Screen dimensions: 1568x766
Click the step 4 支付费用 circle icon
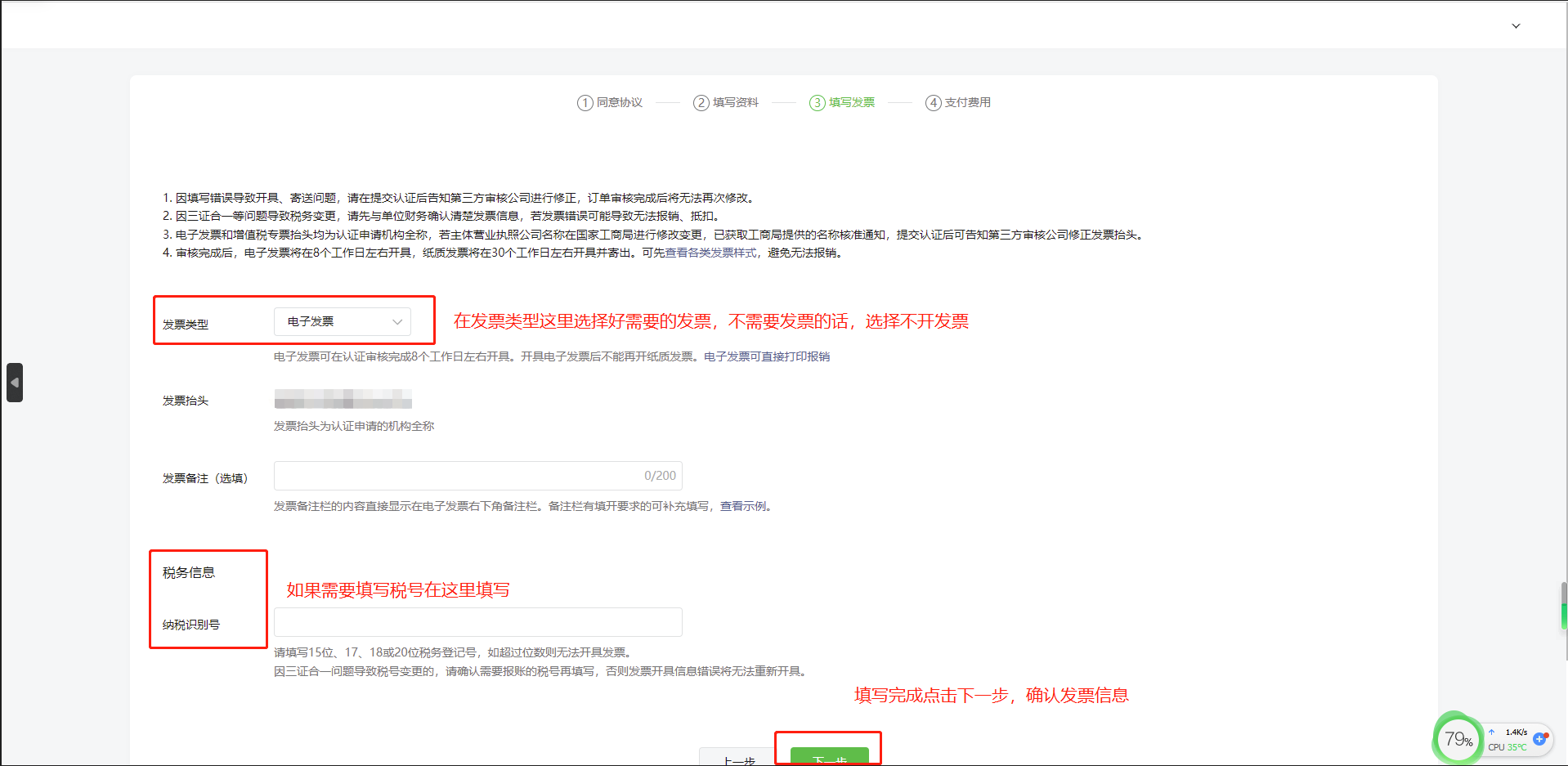pyautogui.click(x=933, y=103)
